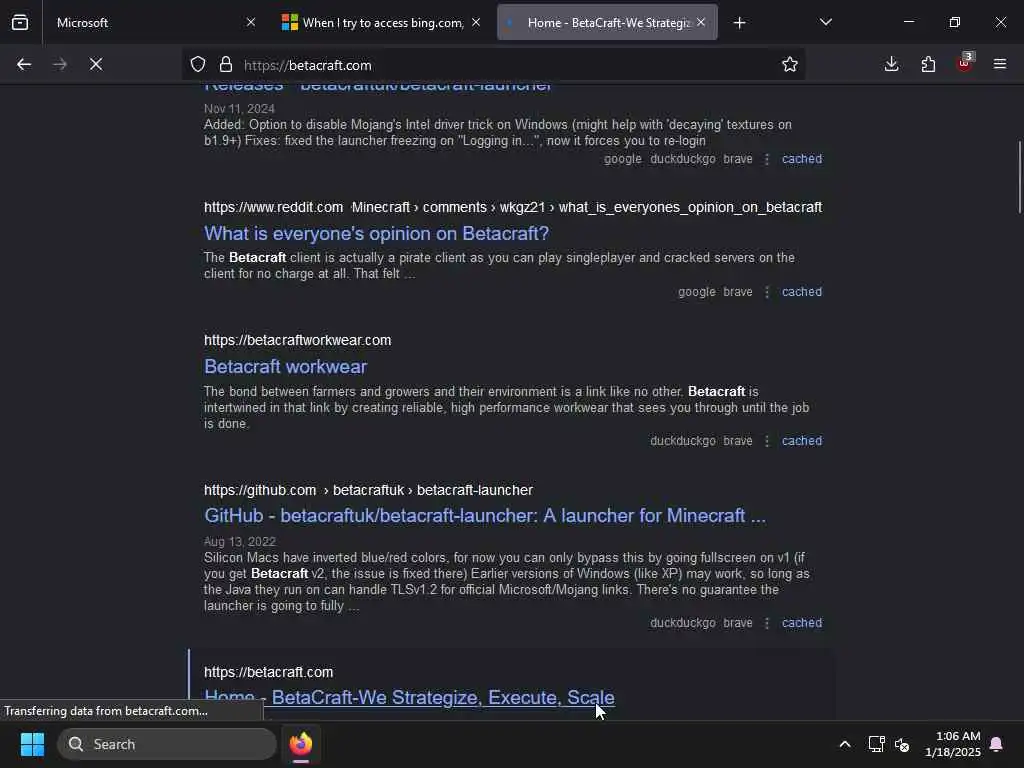Open the clock showing 1:06 AM

(x=953, y=744)
